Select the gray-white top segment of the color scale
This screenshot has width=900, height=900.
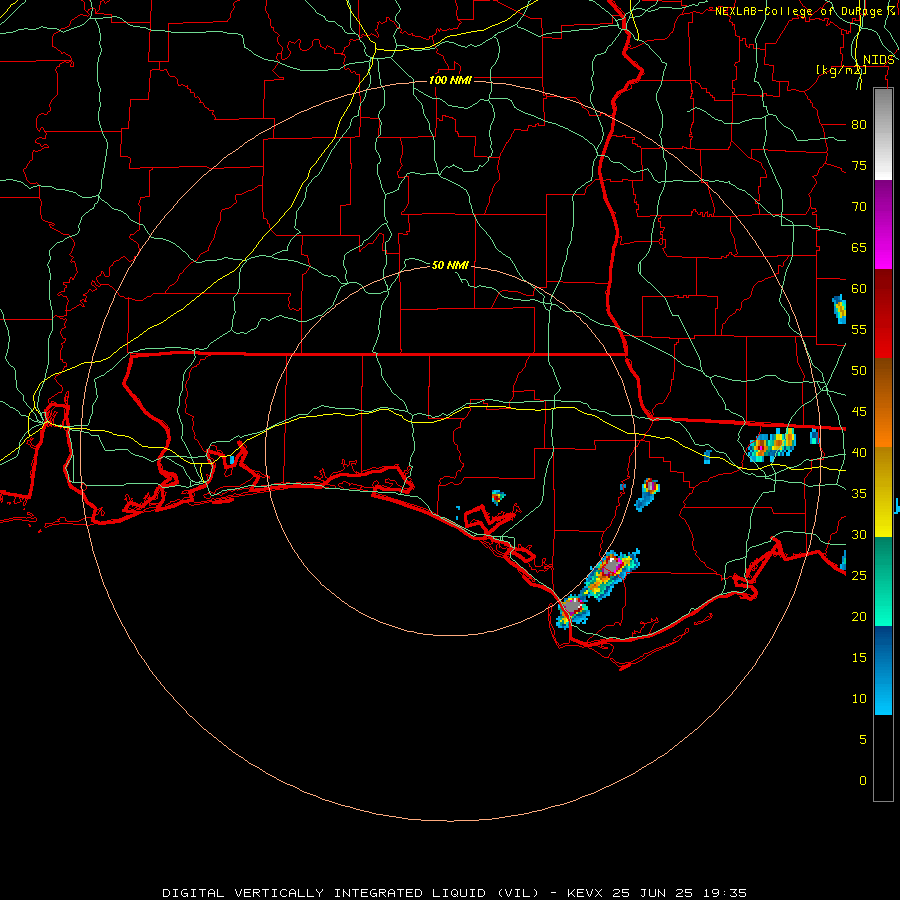pos(883,134)
